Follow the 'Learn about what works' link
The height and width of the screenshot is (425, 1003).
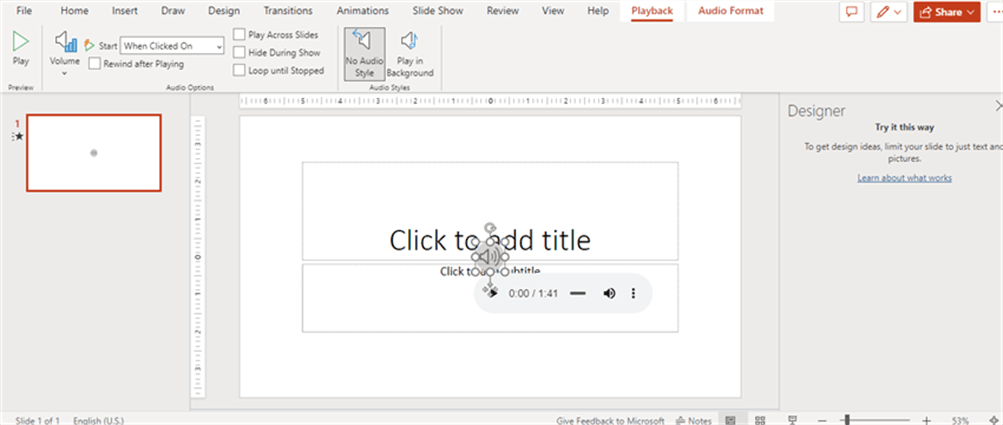pos(903,178)
